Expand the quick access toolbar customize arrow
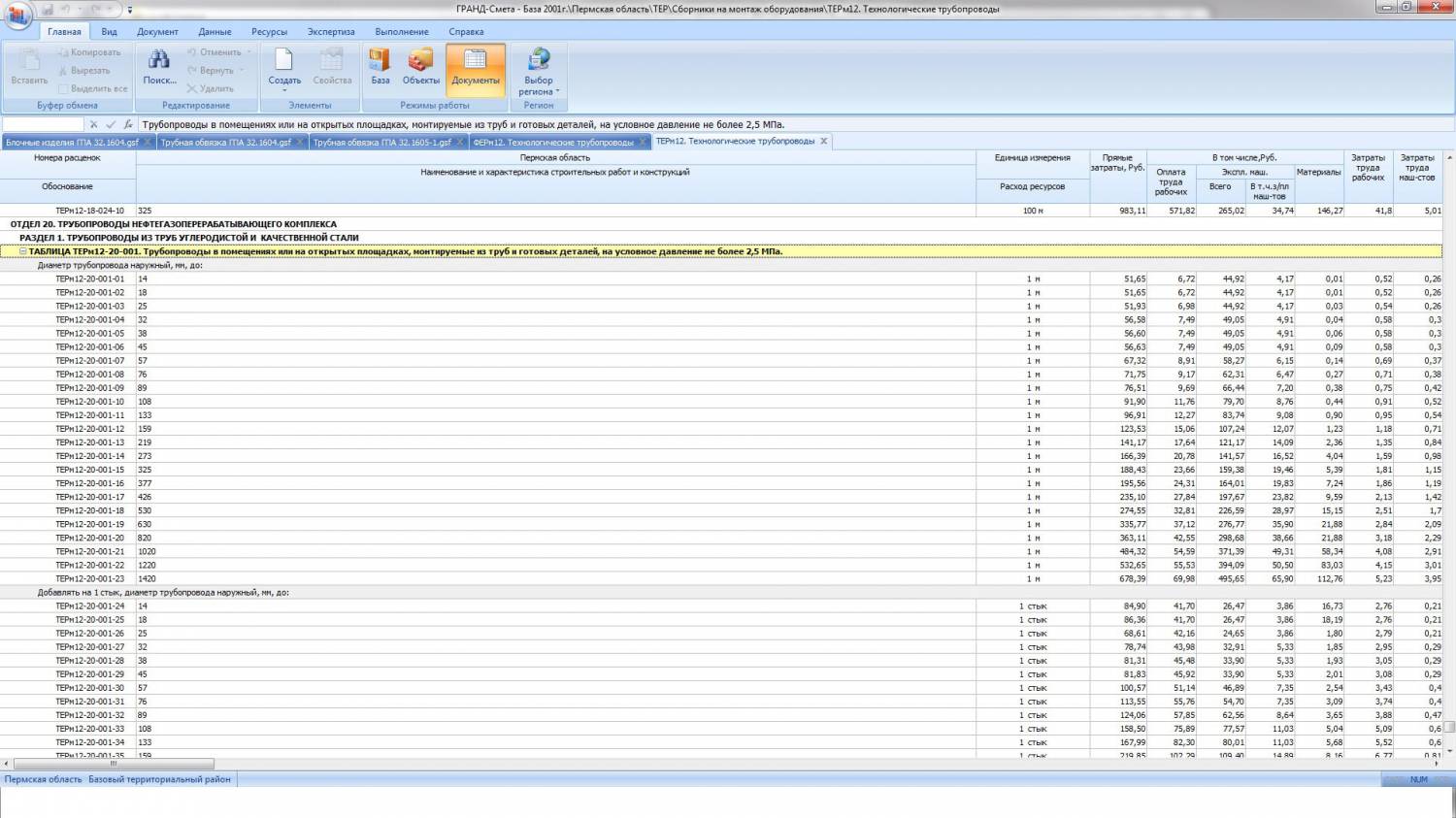This screenshot has height=818, width=1456. (130, 10)
